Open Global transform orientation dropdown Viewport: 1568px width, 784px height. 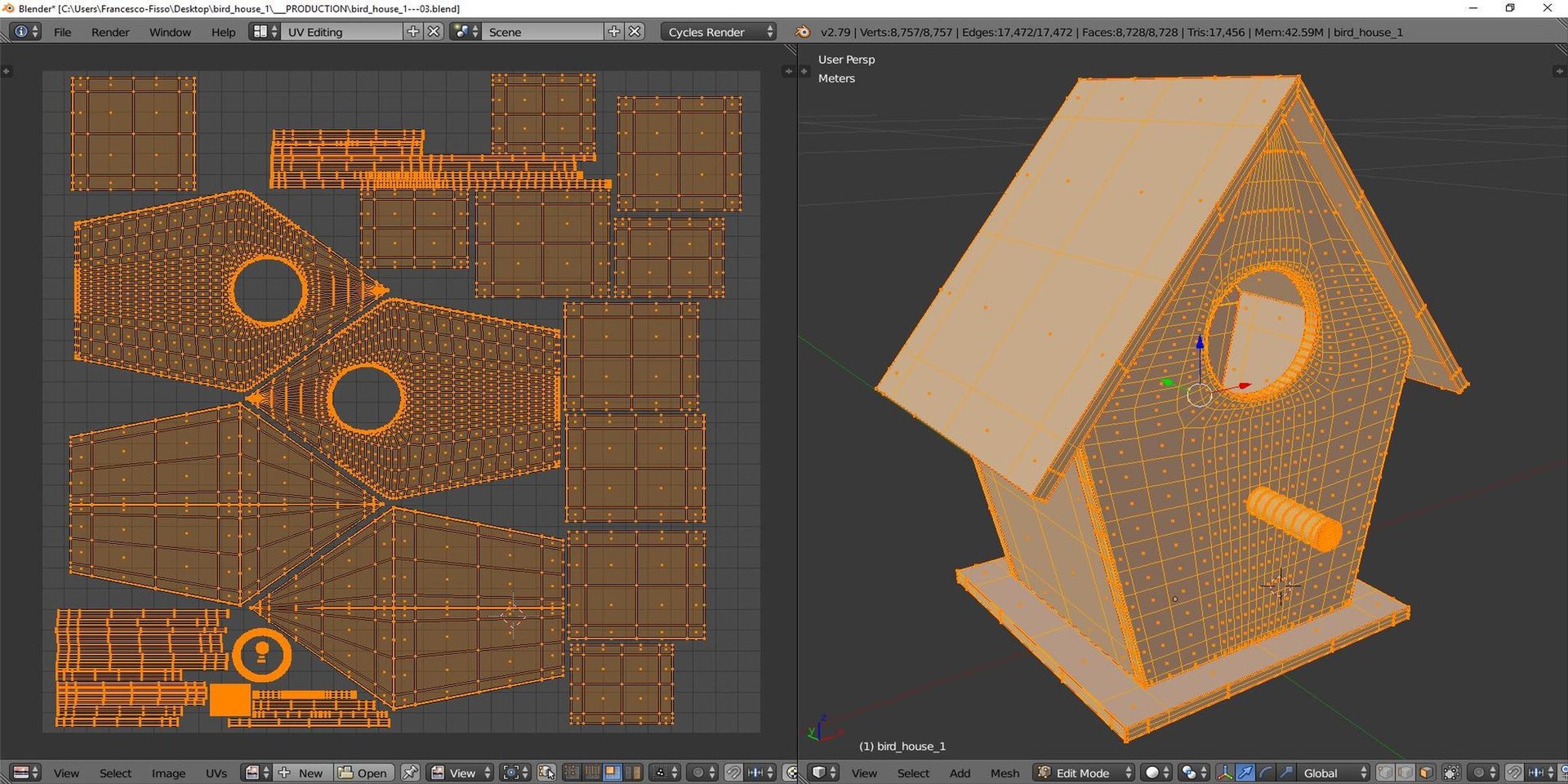coord(1334,773)
